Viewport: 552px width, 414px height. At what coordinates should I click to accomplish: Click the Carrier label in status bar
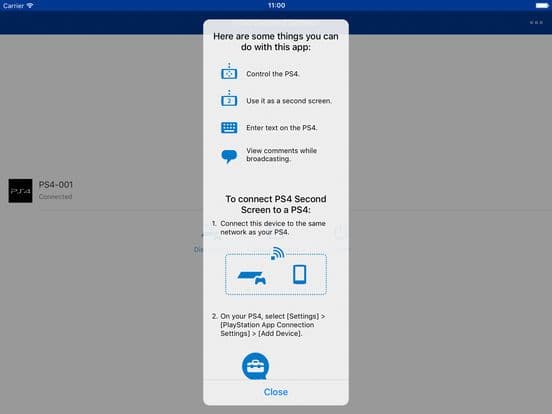click(x=13, y=6)
